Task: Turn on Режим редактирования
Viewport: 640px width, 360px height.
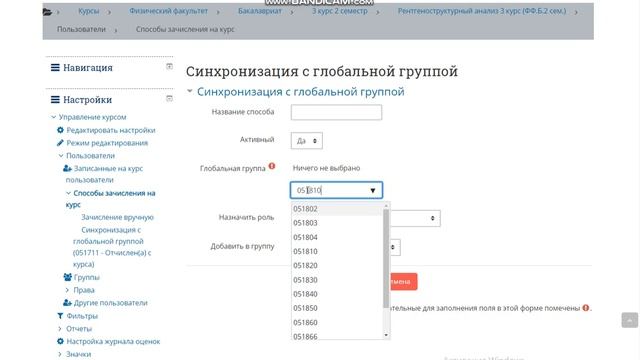Action: point(107,142)
